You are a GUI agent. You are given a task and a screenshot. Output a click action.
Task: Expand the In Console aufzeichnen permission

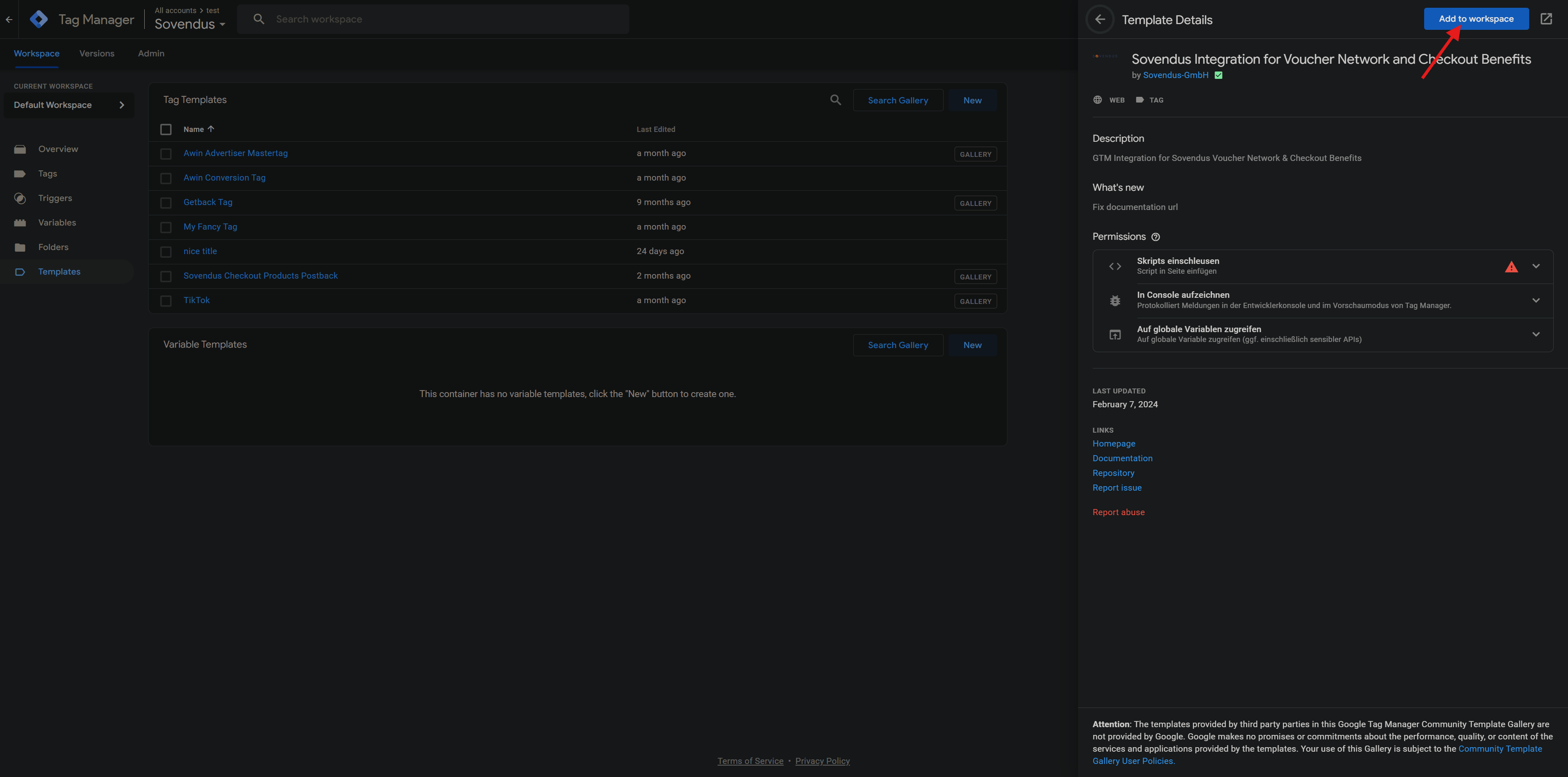1536,301
